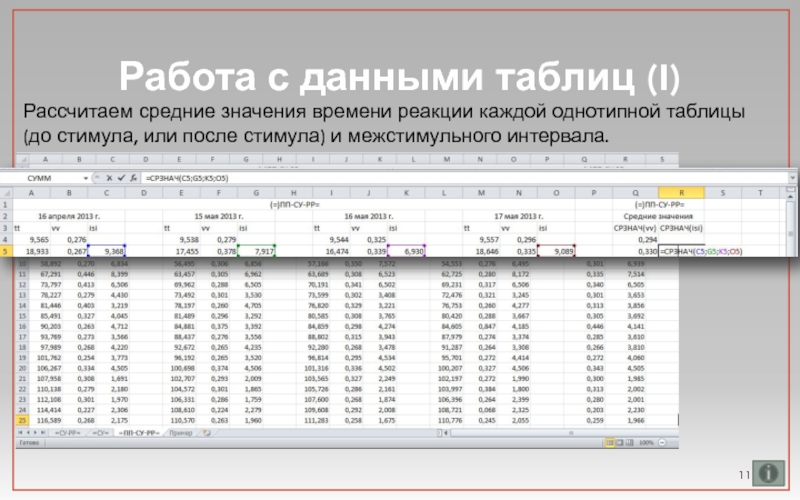
Task: Cancel the formula entry with the X button
Action: tap(109, 177)
